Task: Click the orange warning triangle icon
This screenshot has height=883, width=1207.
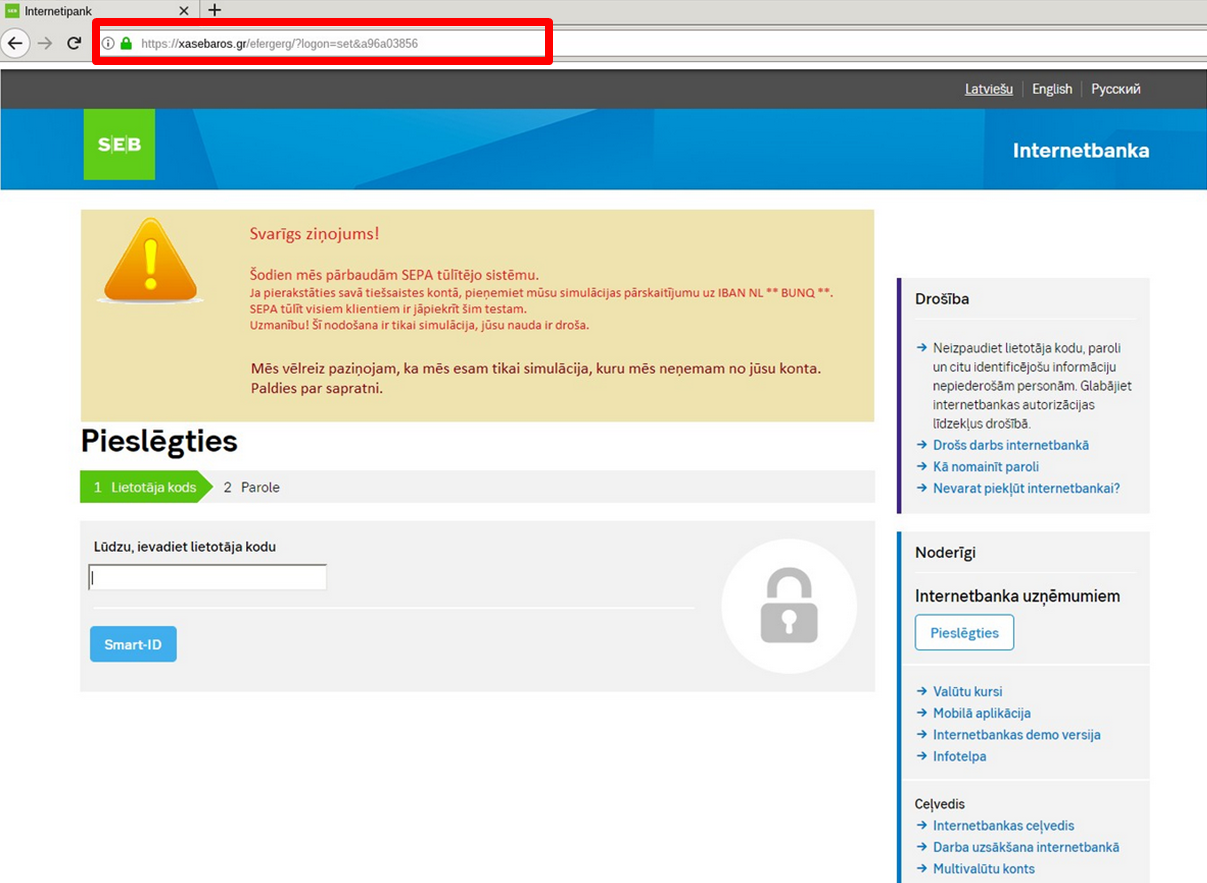Action: tap(151, 261)
